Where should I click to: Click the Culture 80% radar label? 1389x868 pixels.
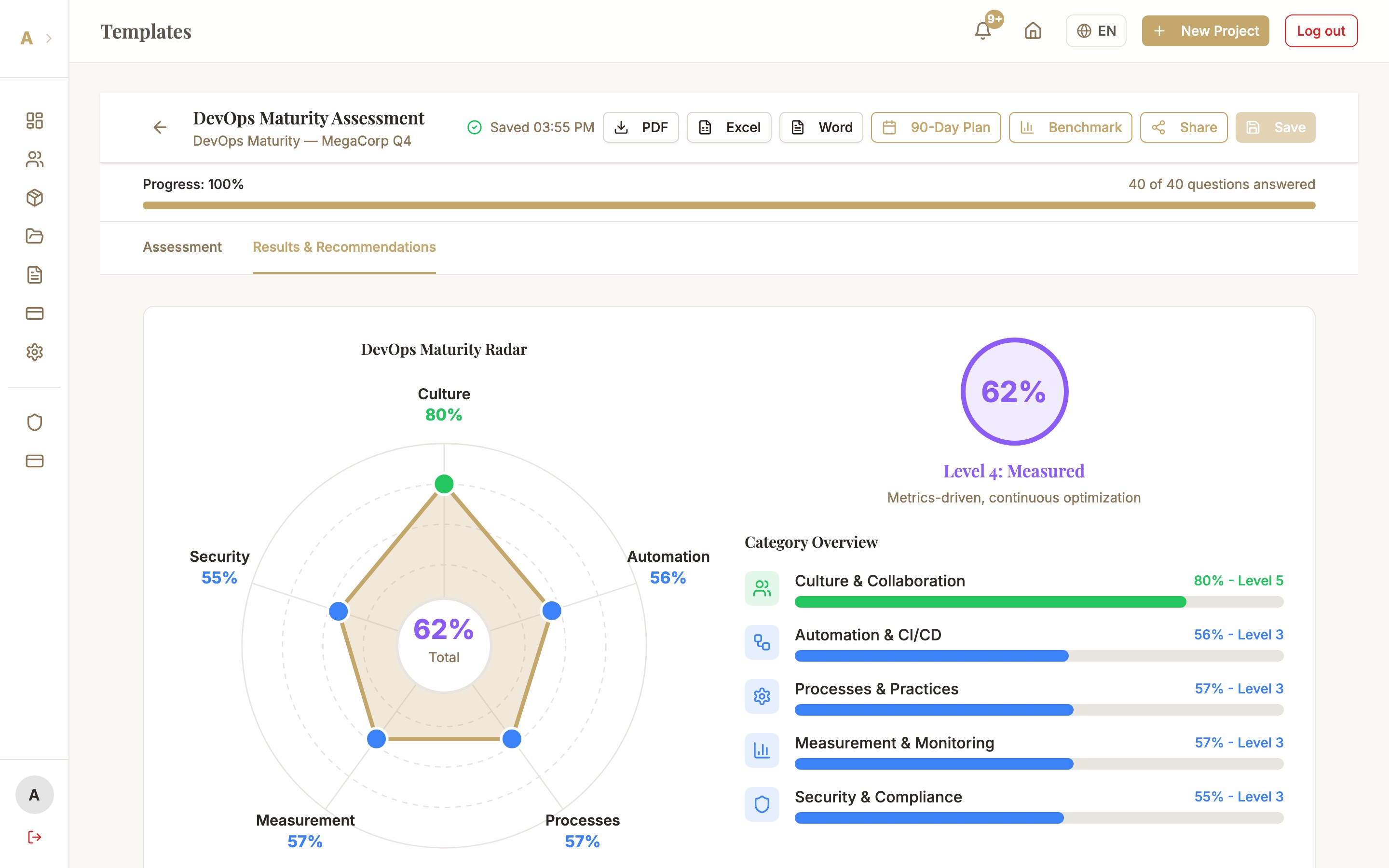(444, 404)
